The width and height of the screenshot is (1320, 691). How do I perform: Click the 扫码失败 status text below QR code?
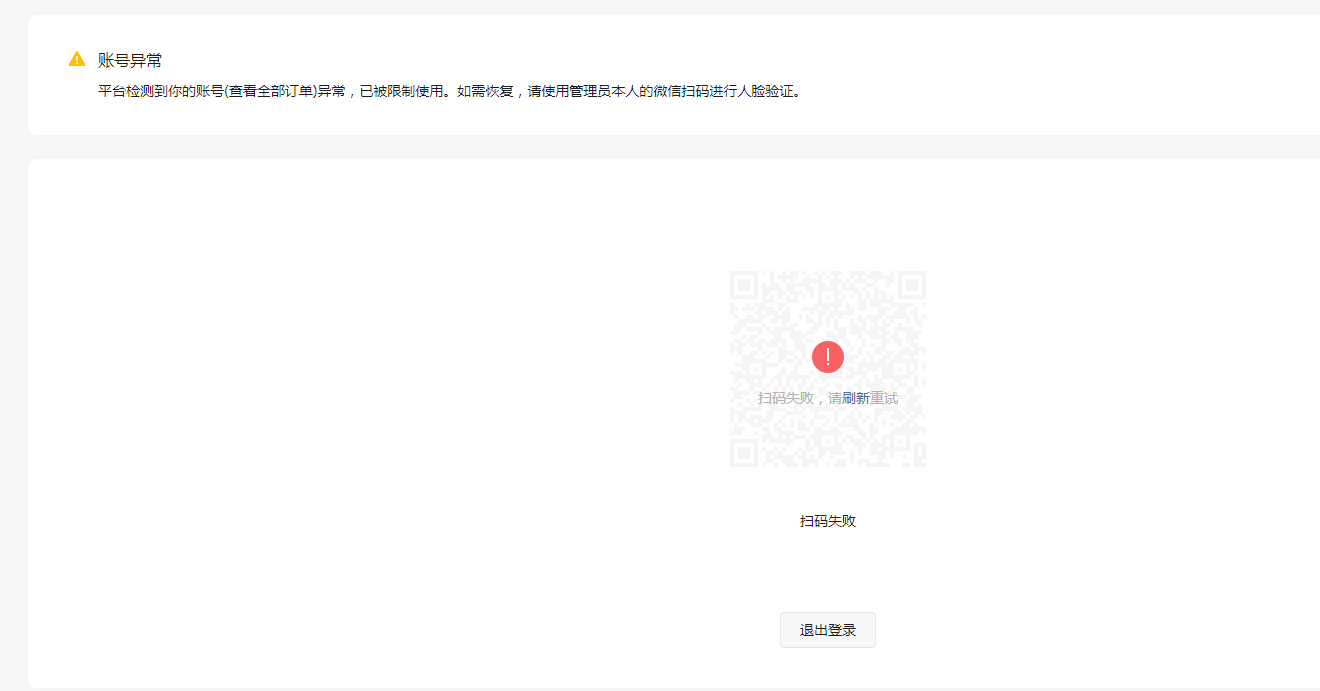pyautogui.click(x=828, y=521)
